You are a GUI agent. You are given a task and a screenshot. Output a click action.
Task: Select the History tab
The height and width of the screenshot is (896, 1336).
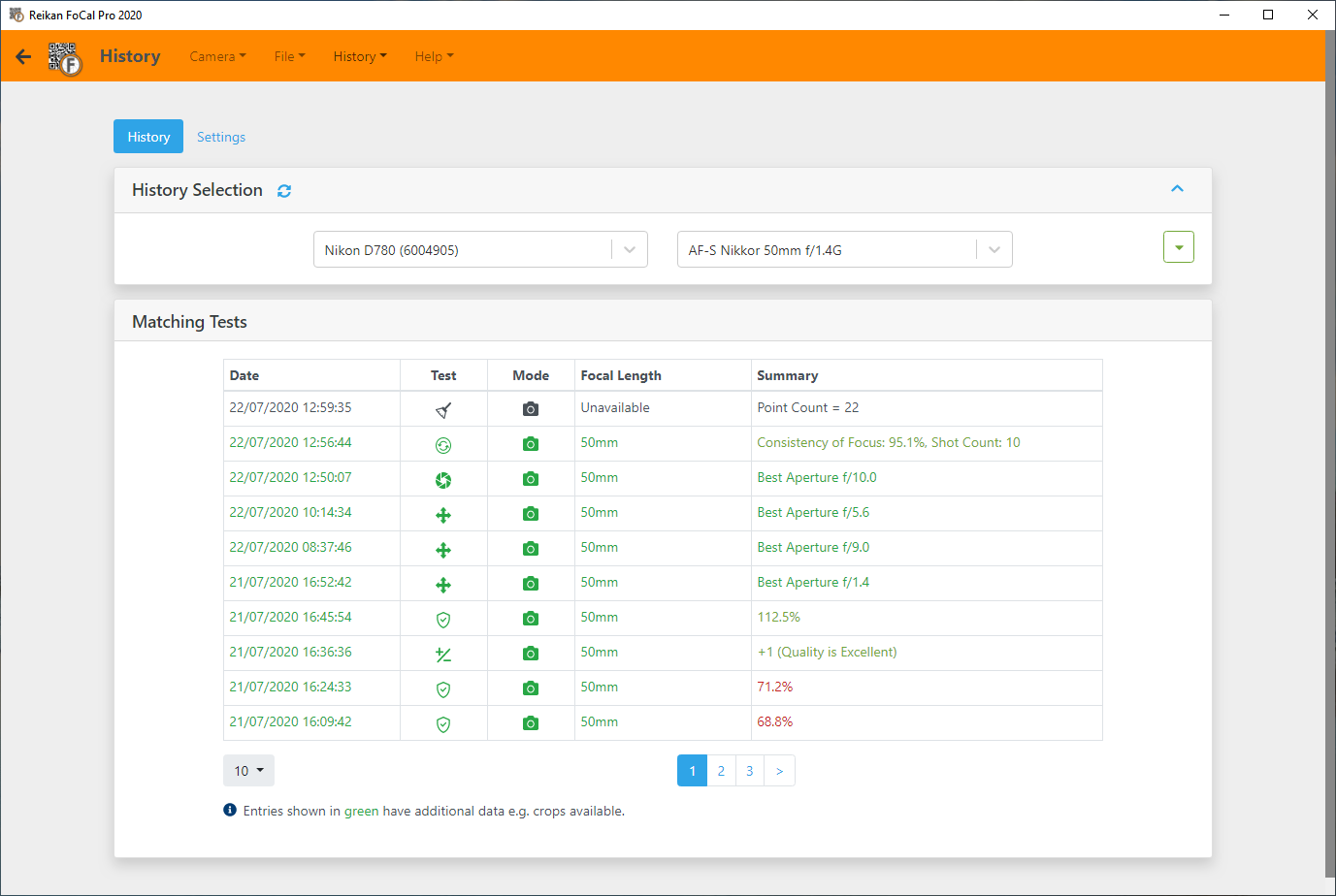[148, 137]
